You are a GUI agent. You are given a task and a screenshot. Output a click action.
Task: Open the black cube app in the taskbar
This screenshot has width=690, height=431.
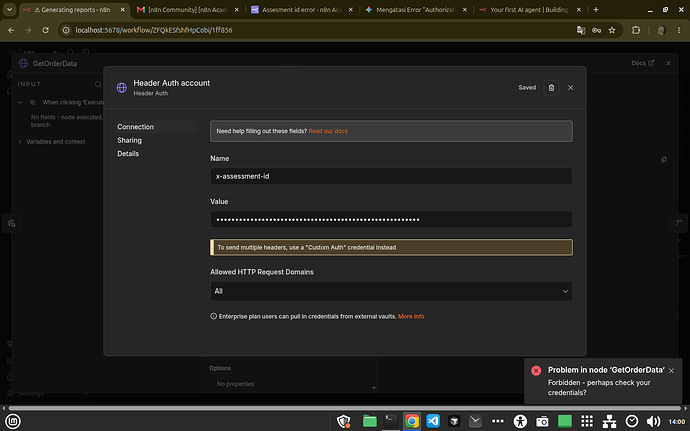pos(454,421)
